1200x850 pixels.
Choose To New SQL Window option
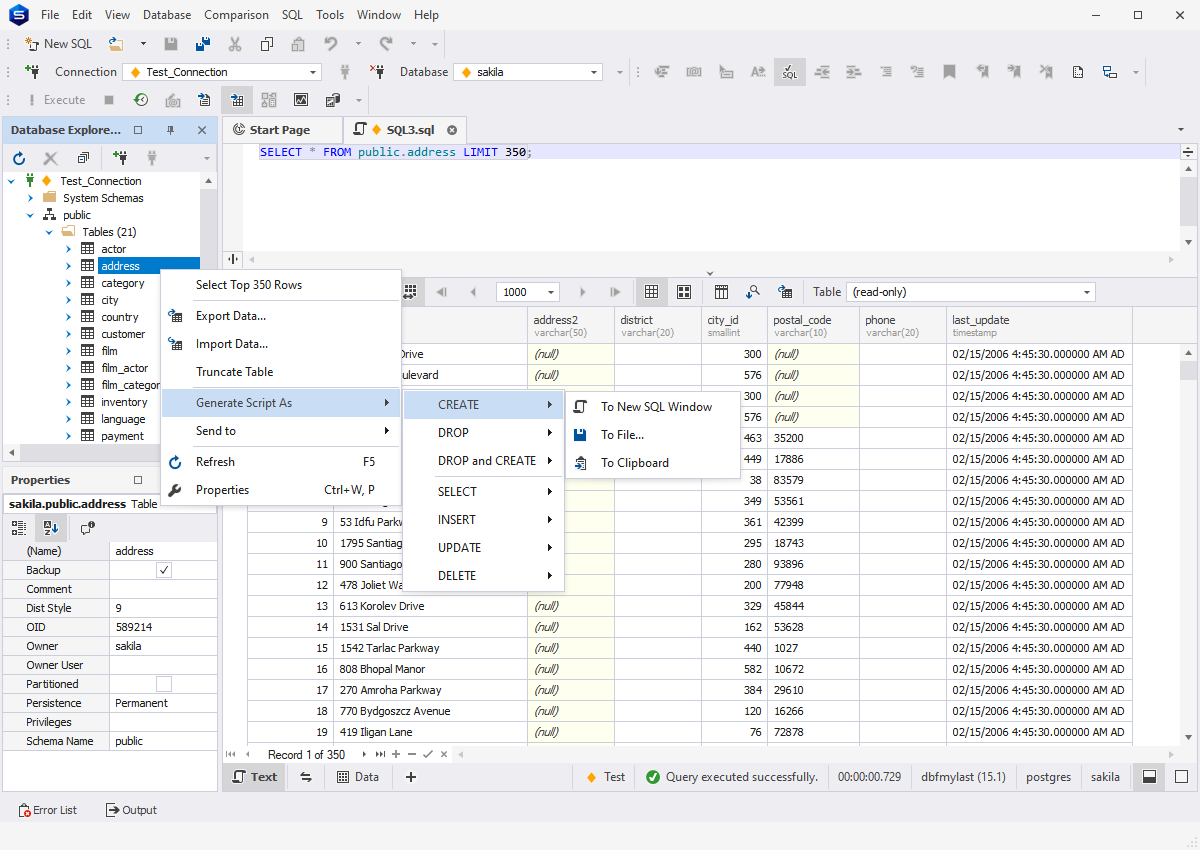click(656, 407)
